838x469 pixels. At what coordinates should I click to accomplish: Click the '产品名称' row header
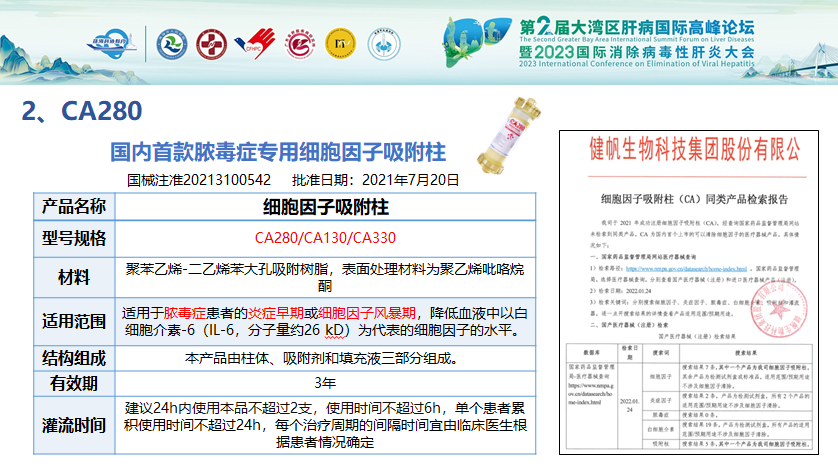click(74, 207)
